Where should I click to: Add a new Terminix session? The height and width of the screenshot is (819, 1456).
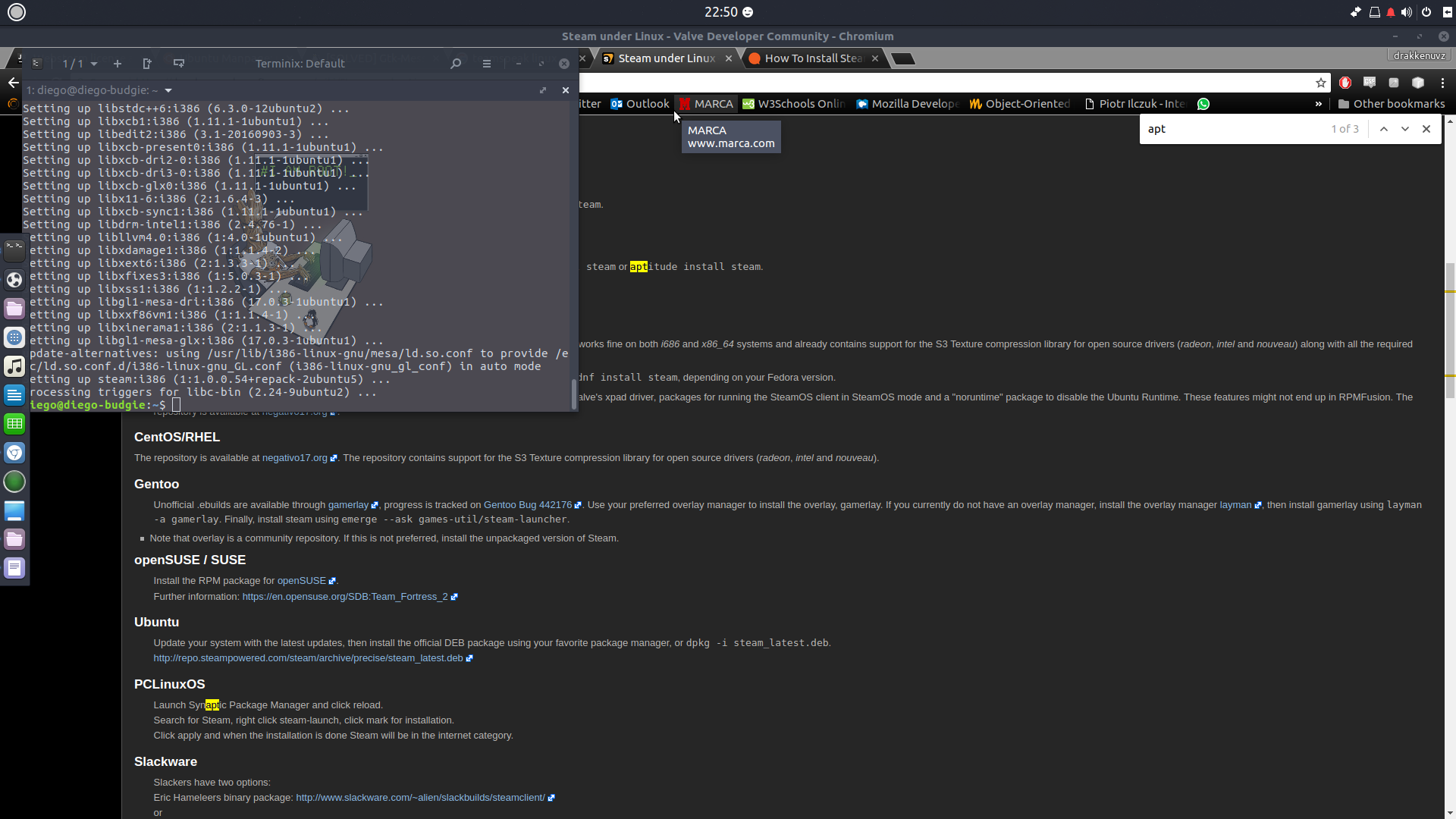tap(118, 64)
